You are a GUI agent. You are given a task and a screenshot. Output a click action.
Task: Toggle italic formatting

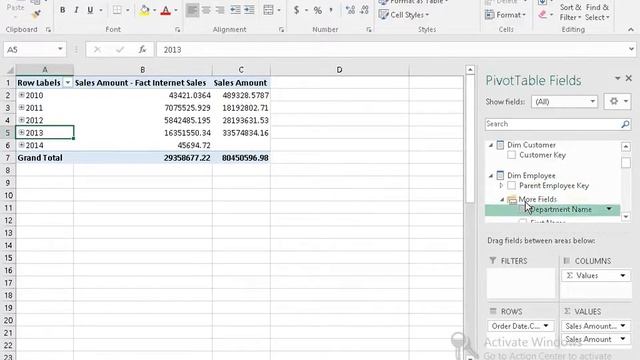tap(76, 10)
